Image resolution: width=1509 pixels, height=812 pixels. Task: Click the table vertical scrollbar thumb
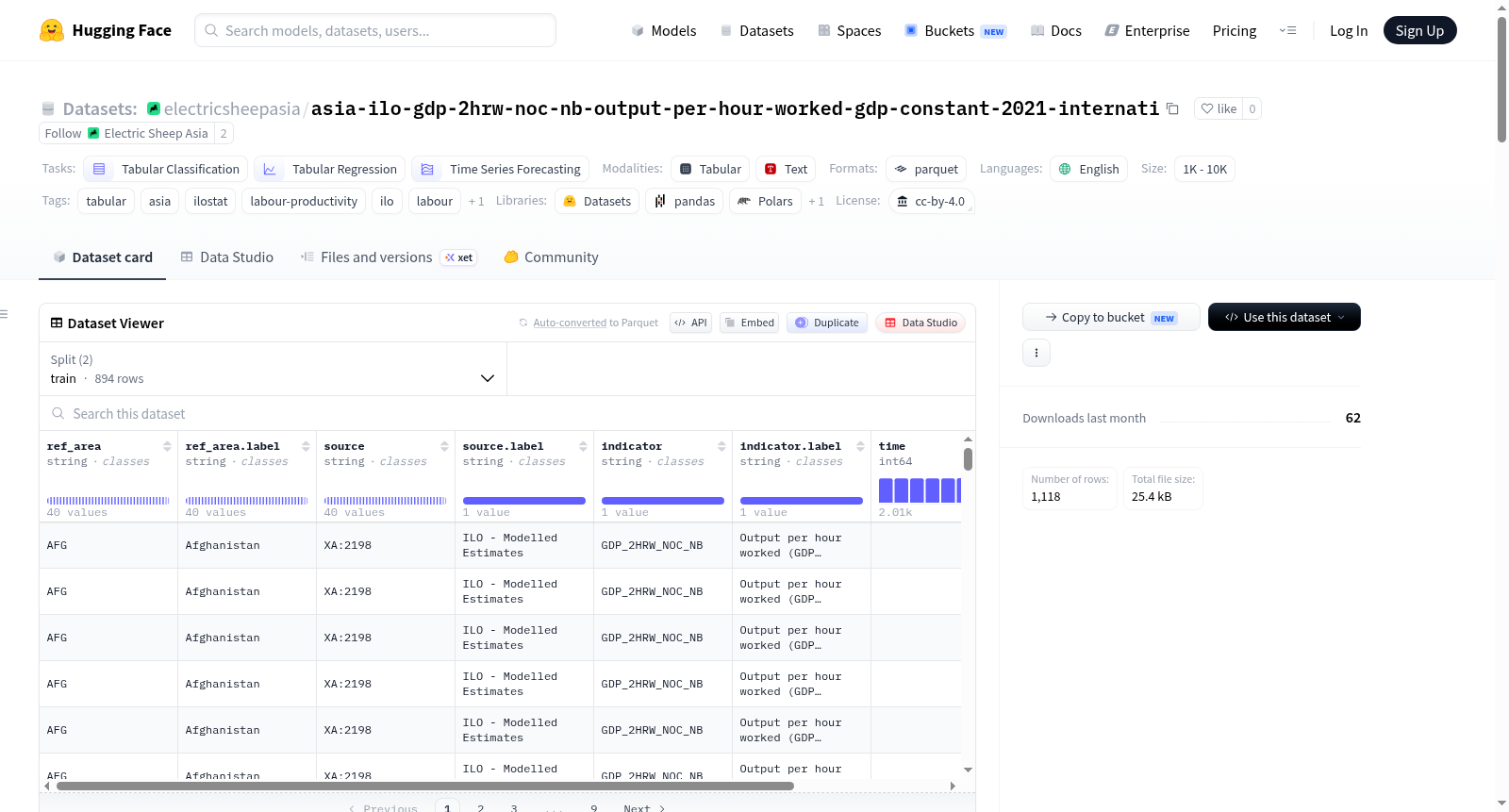[x=968, y=459]
